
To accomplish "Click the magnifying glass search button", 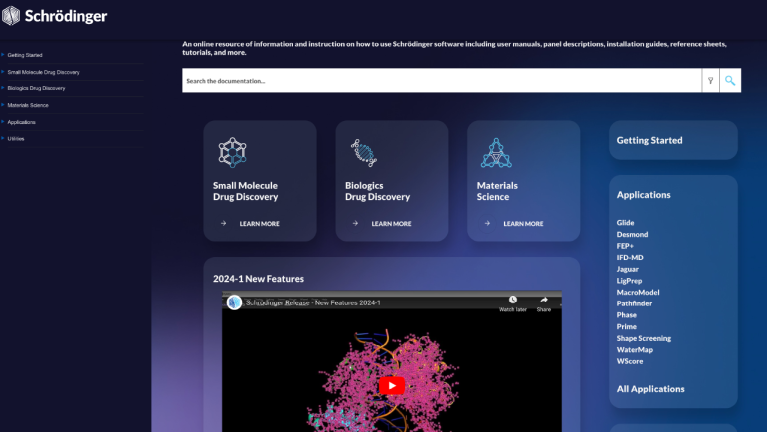I will [x=730, y=81].
